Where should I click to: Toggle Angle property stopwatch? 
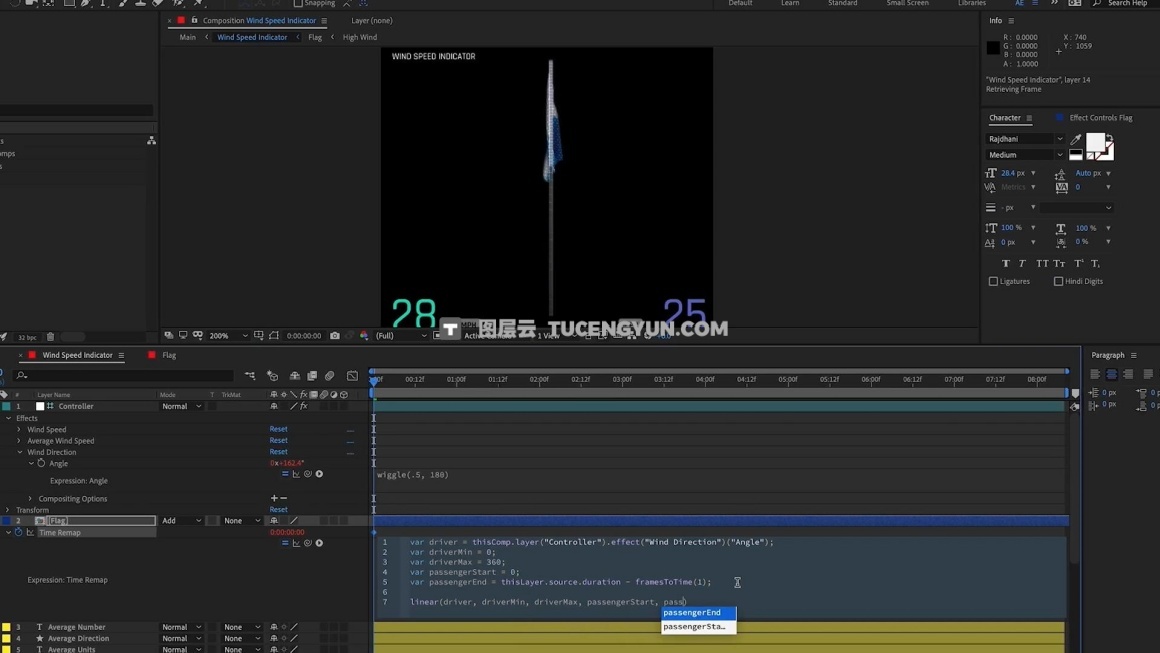point(41,464)
